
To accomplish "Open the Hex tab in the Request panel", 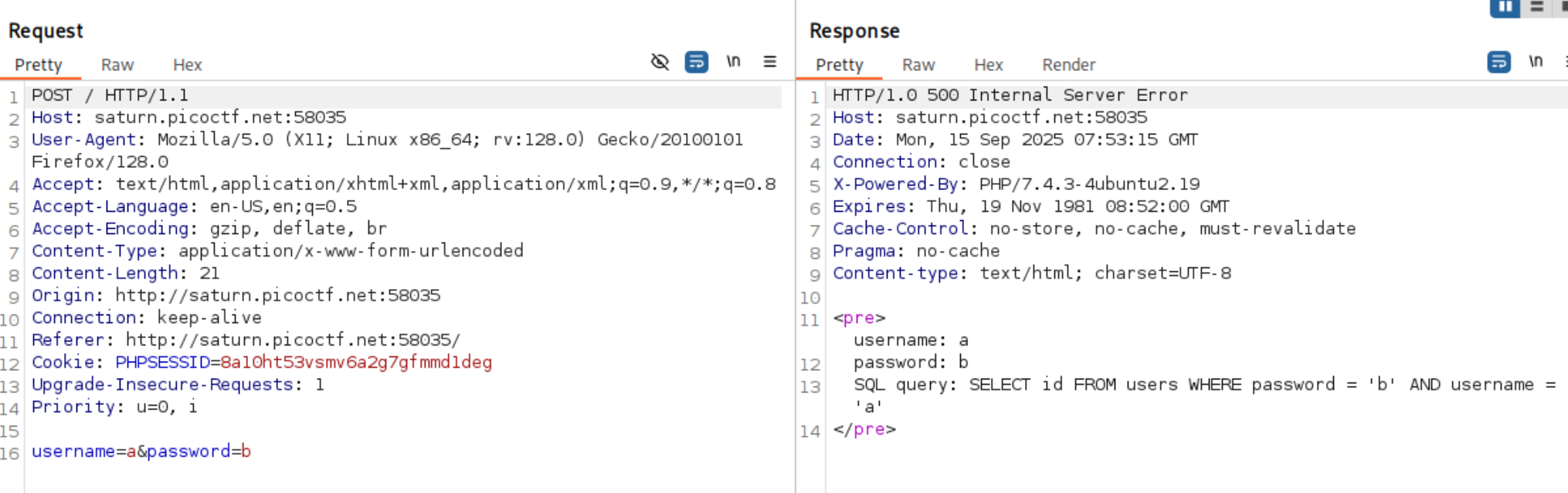I will pyautogui.click(x=187, y=65).
